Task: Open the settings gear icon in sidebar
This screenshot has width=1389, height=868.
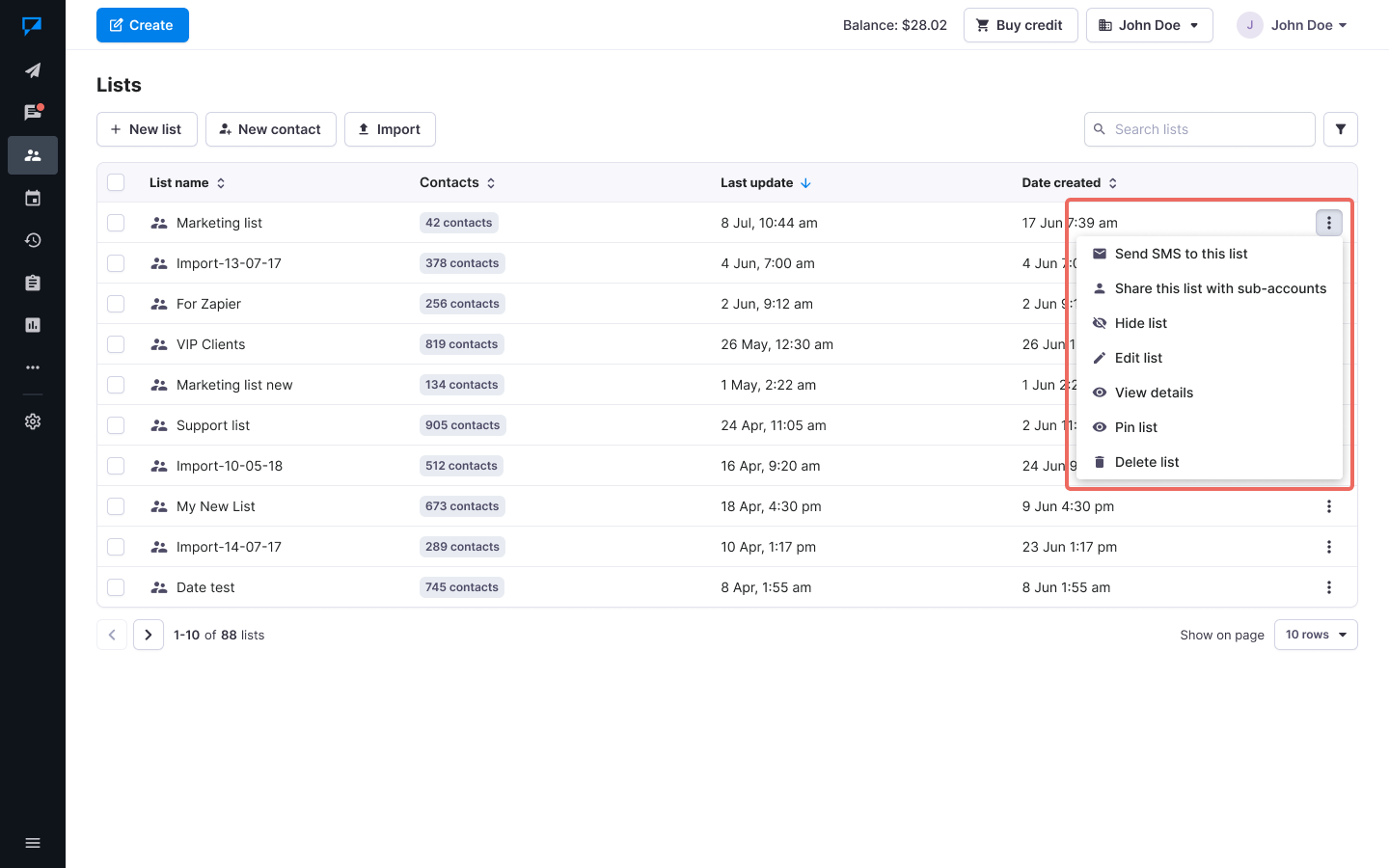Action: [33, 421]
